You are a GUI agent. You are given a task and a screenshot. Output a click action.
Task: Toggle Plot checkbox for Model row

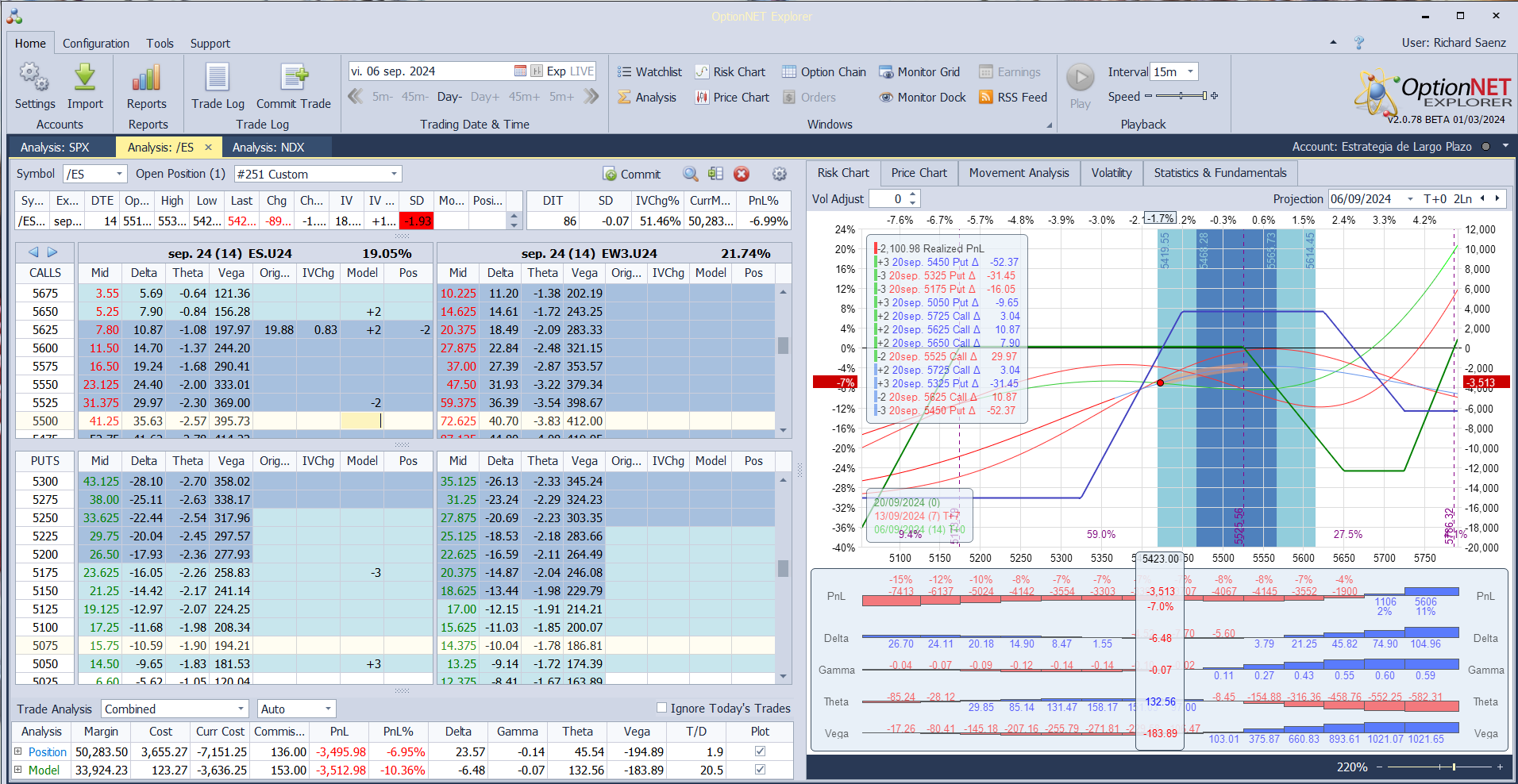(x=761, y=770)
